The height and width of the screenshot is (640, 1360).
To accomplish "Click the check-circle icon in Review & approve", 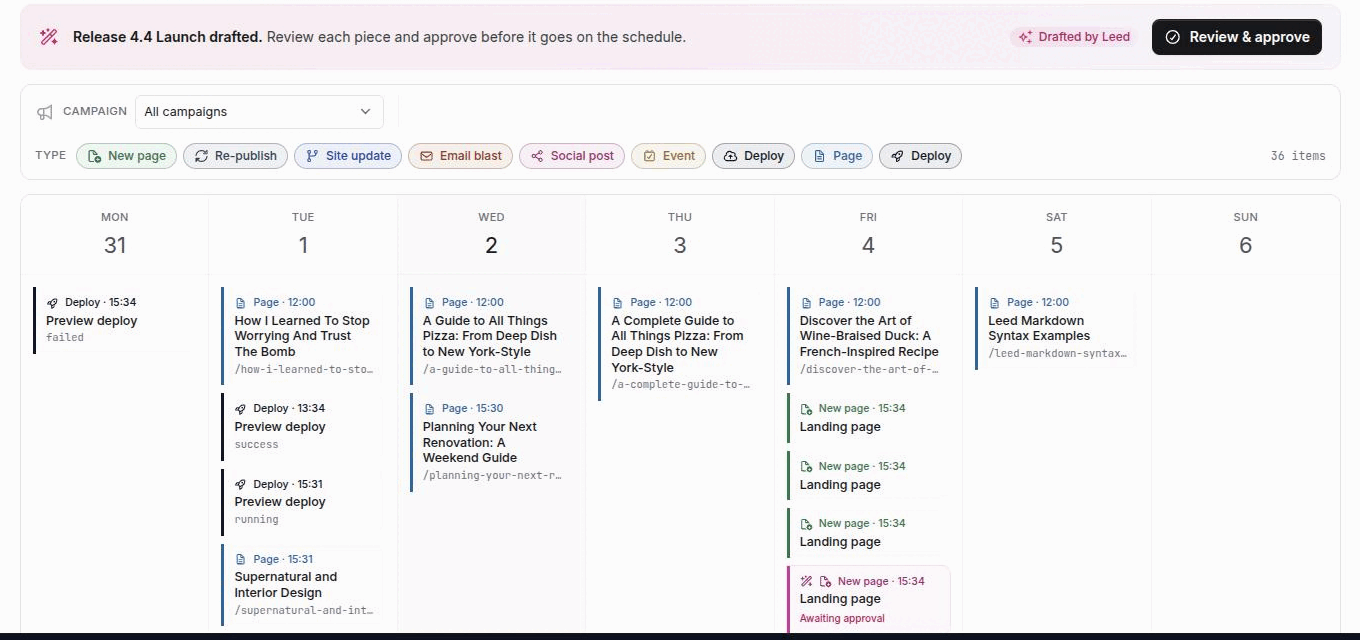I will (1172, 37).
